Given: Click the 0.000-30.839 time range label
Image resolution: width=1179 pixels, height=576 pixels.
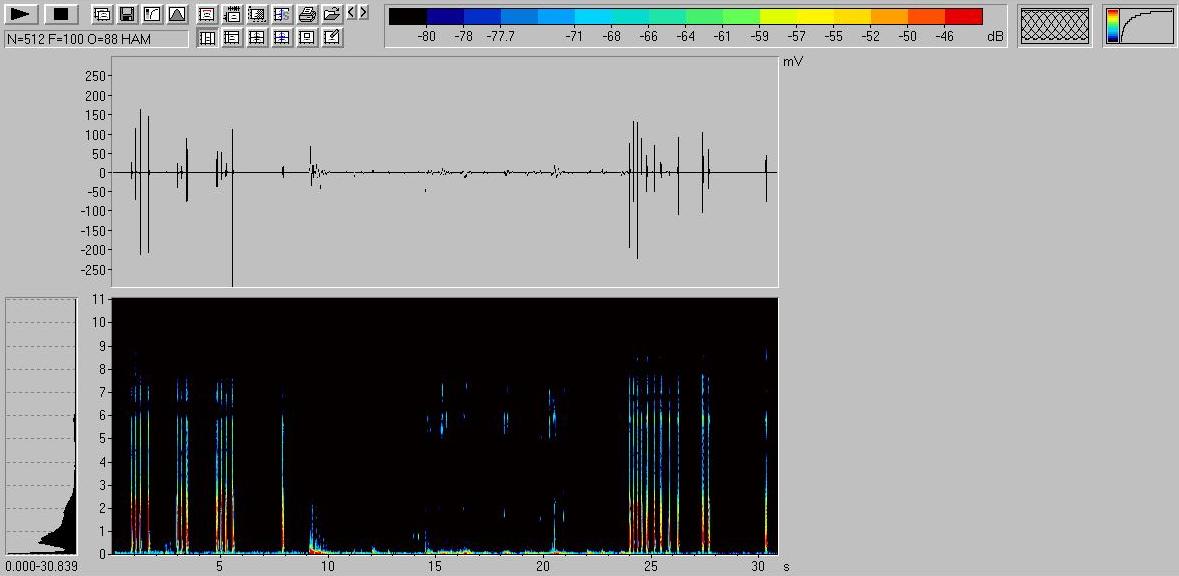Looking at the screenshot, I should click(x=41, y=566).
